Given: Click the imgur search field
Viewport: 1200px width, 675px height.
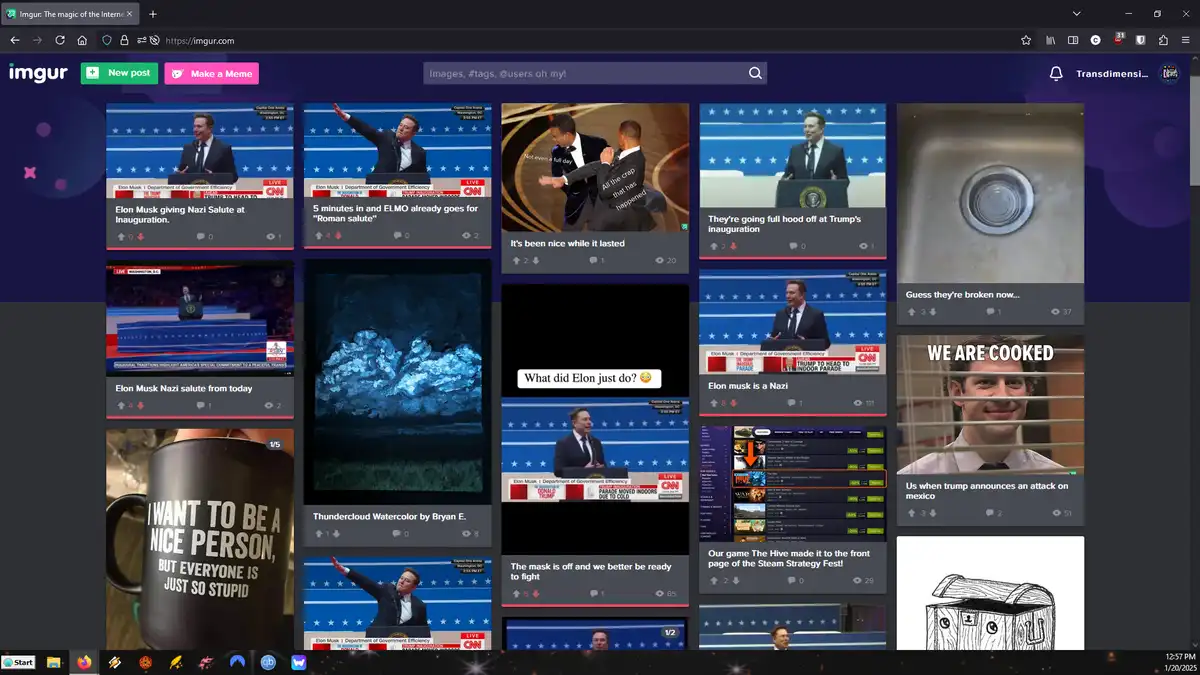Looking at the screenshot, I should click(x=586, y=73).
